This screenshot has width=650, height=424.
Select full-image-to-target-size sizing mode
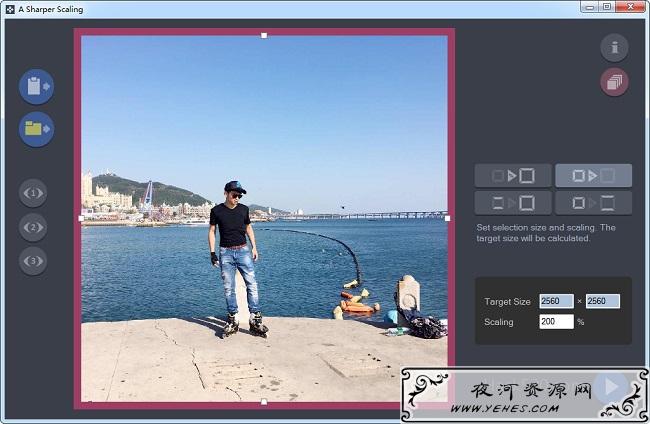click(x=513, y=176)
